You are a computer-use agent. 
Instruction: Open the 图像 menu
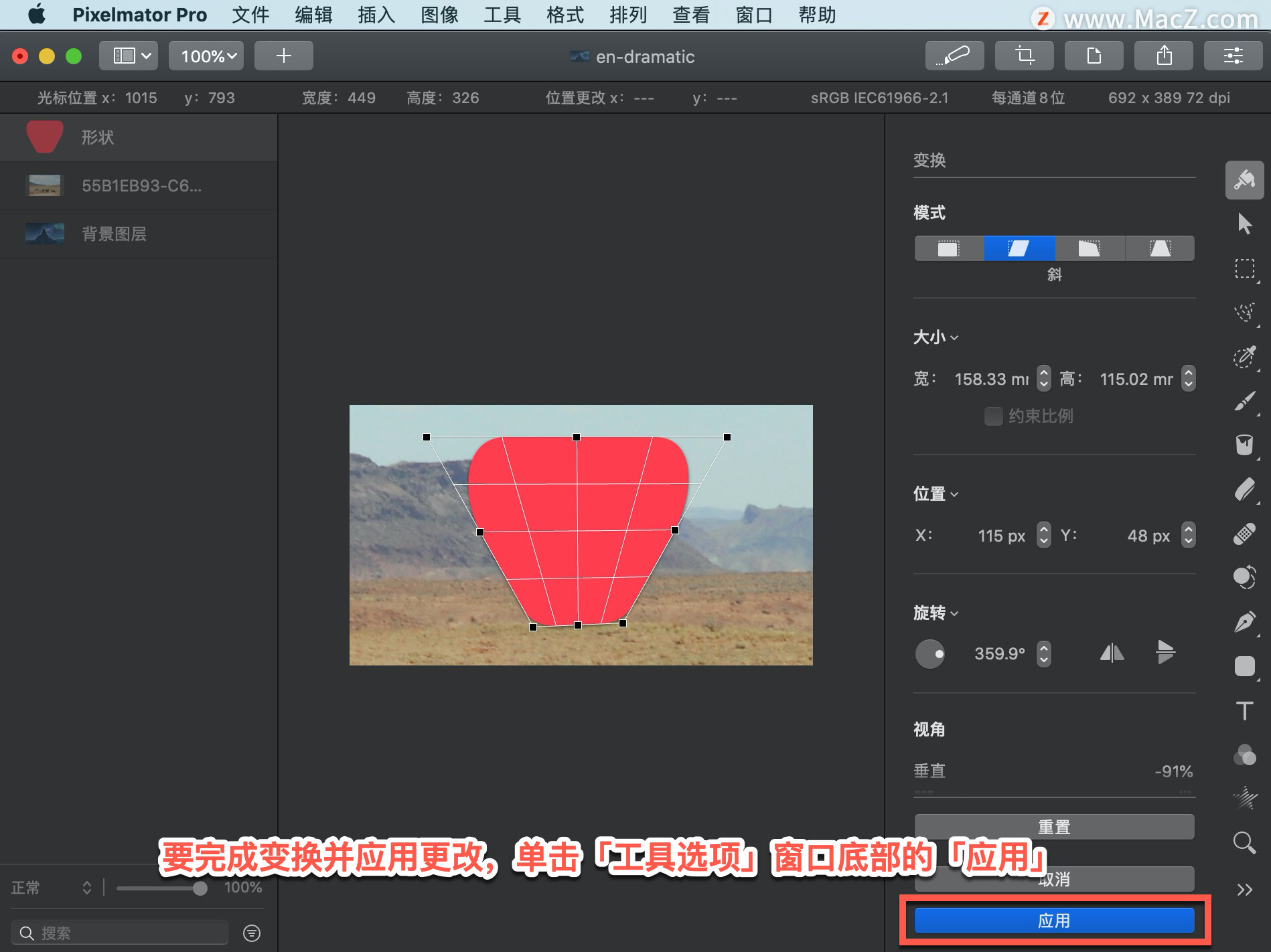[x=439, y=15]
